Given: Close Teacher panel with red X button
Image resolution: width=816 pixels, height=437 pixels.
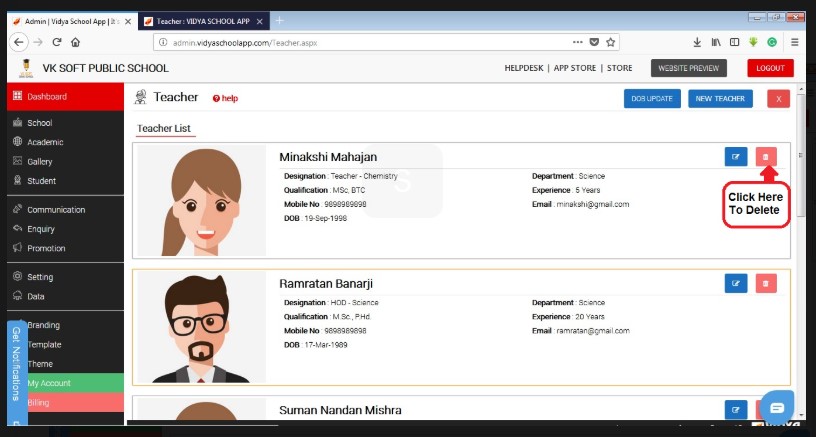Looking at the screenshot, I should point(779,99).
